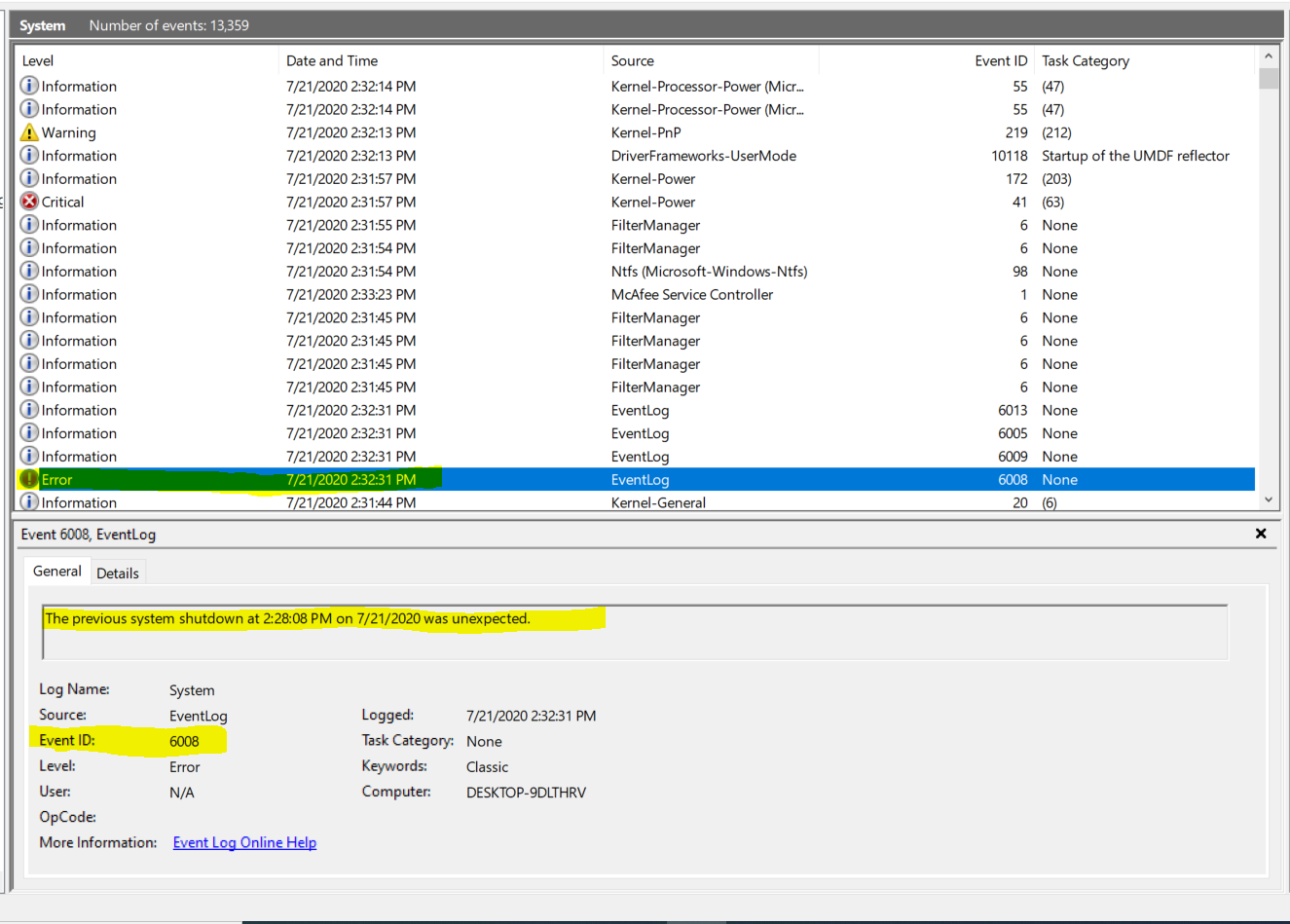Viewport: 1290px width, 924px height.
Task: Switch to the Details tab
Action: coord(118,573)
